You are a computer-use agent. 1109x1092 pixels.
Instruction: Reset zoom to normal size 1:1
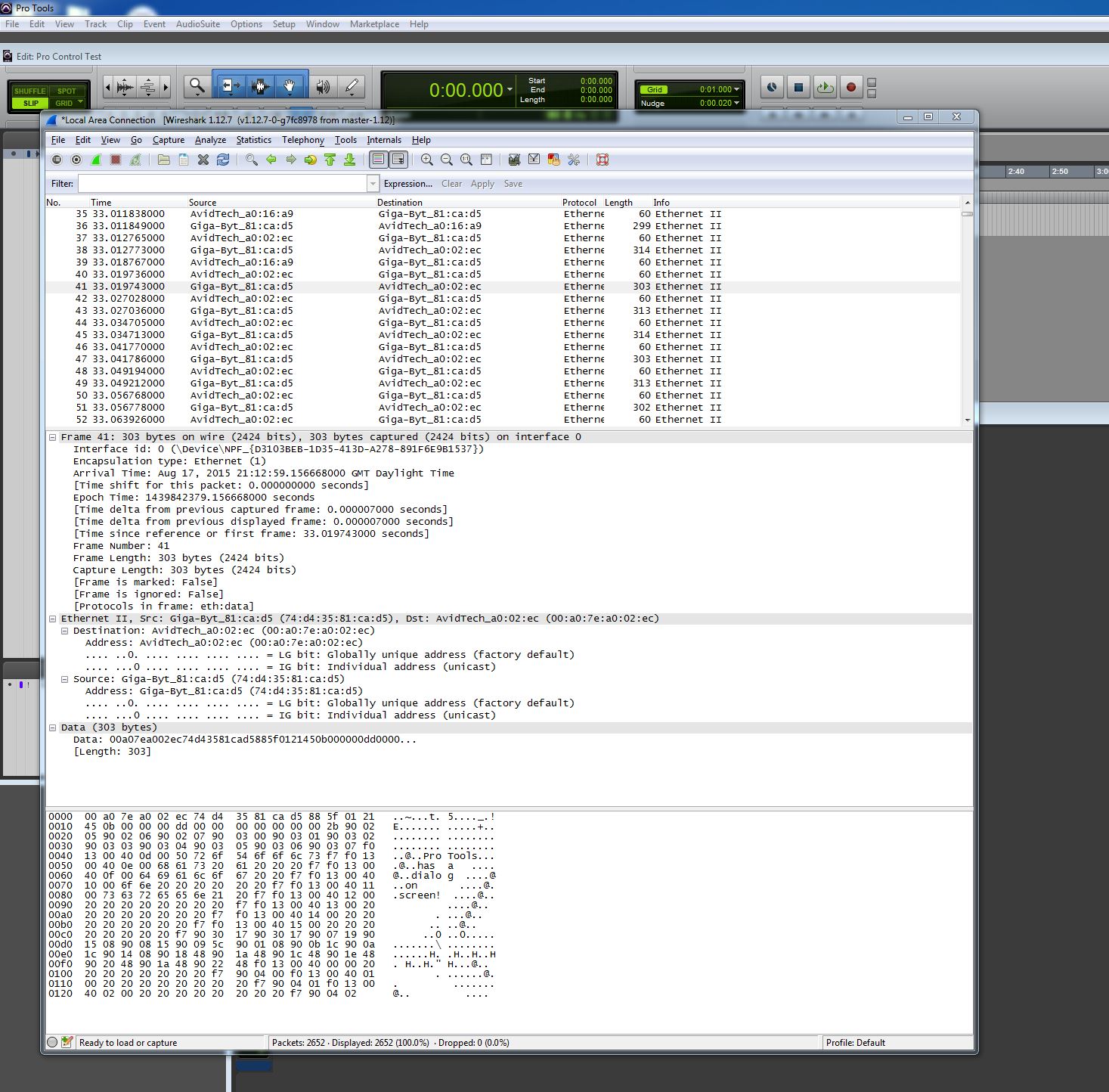point(466,160)
